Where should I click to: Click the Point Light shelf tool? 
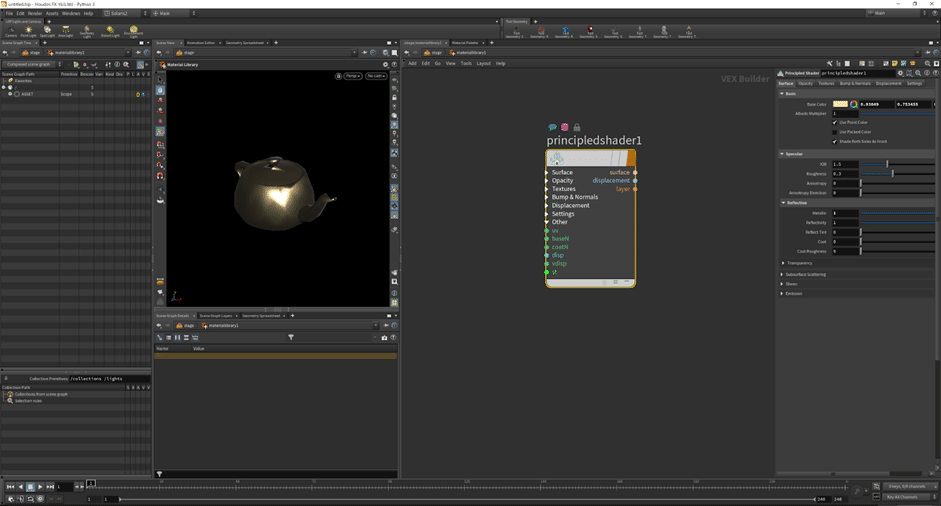[x=28, y=31]
